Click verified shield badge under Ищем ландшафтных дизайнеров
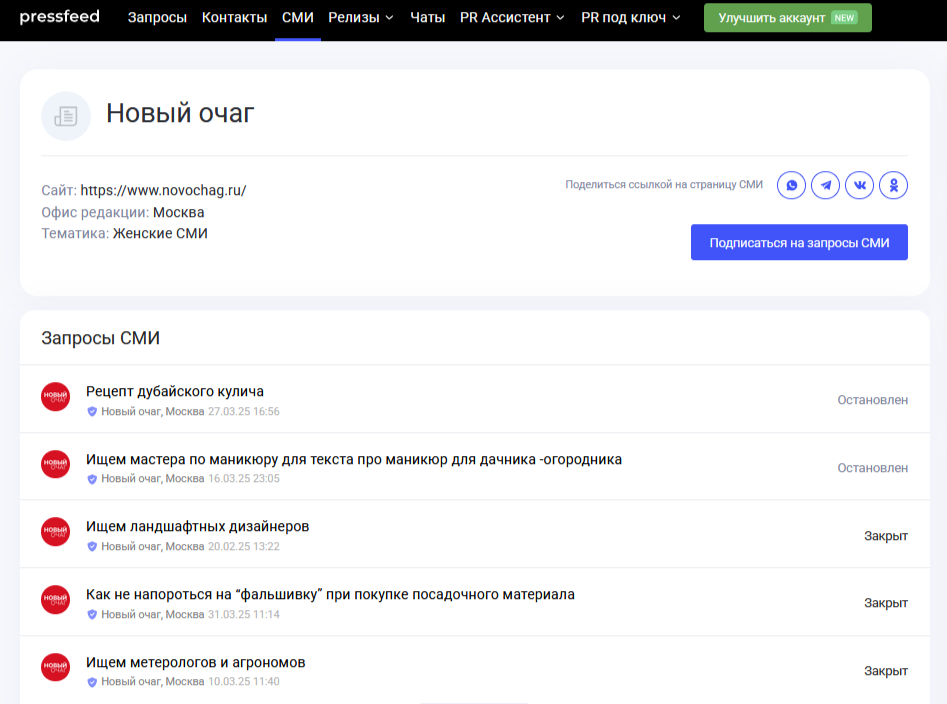The height and width of the screenshot is (704, 947). coord(92,546)
